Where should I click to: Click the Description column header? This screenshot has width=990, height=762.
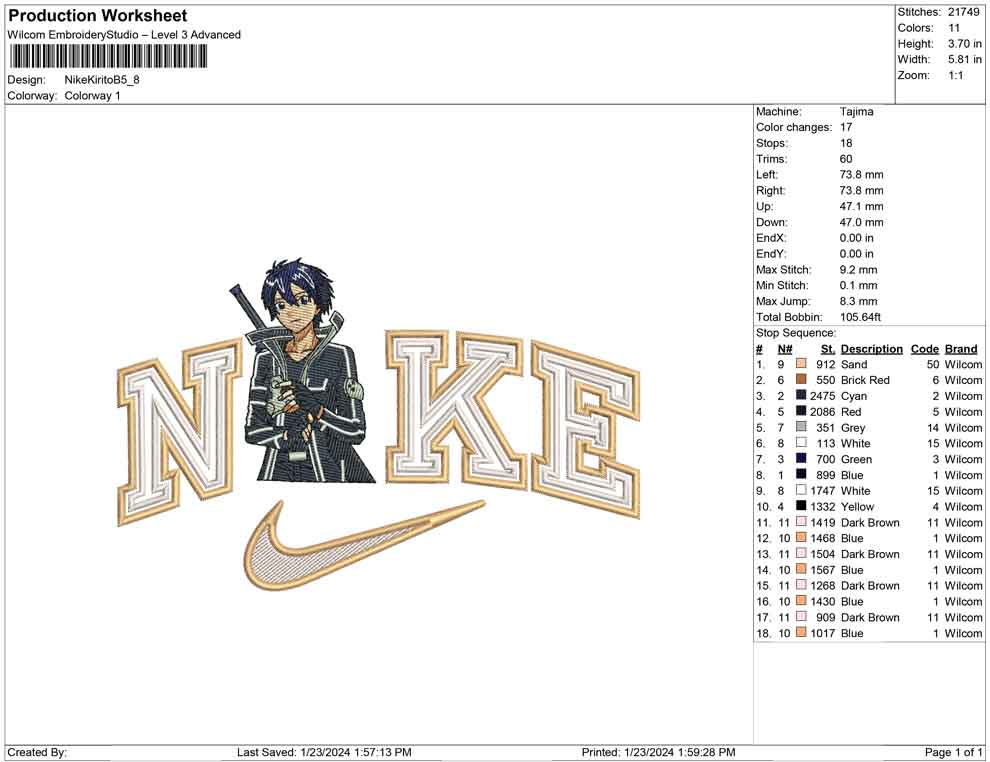click(x=871, y=348)
